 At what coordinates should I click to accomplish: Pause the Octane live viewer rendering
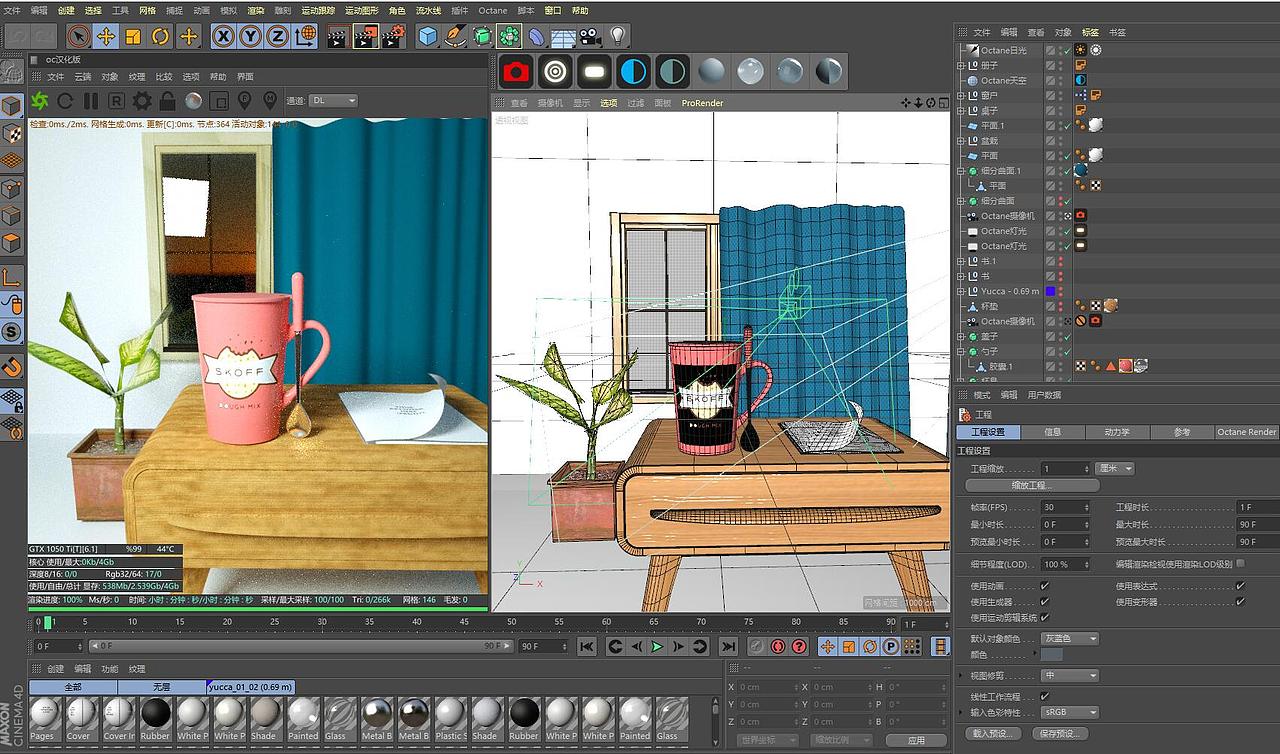(x=91, y=100)
